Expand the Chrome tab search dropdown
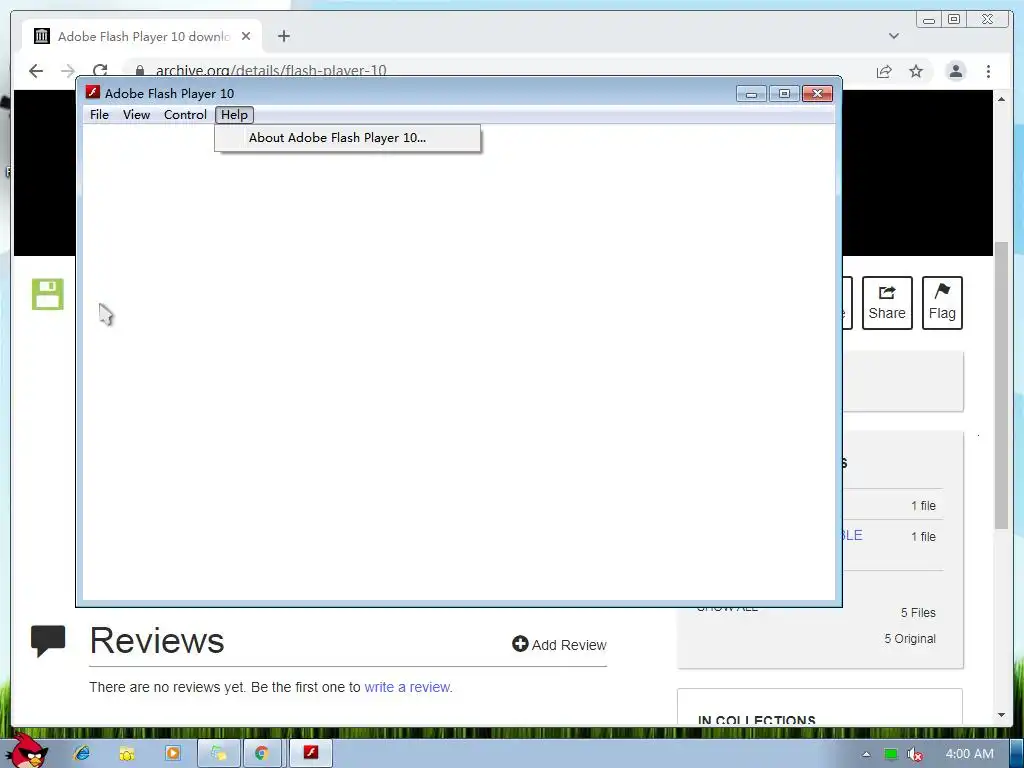This screenshot has height=768, width=1024. point(893,36)
